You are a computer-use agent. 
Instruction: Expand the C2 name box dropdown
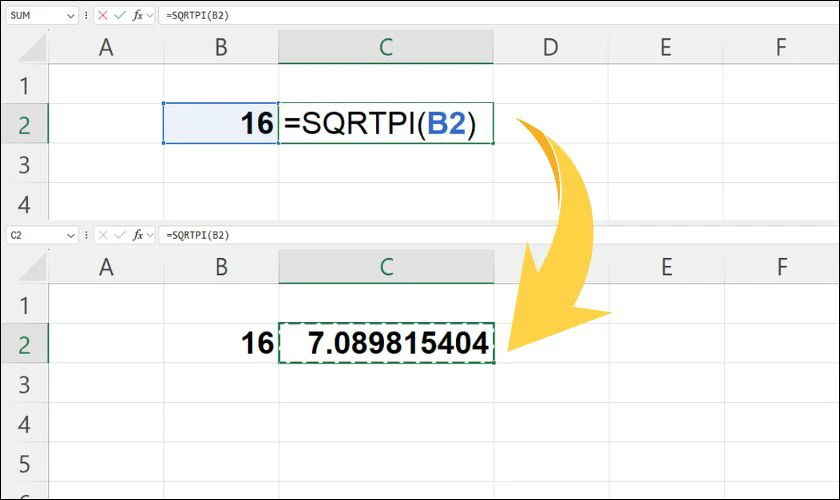70,236
